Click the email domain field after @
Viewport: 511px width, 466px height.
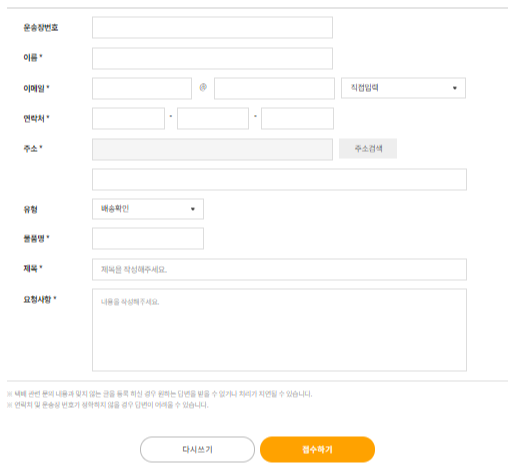[x=274, y=88]
